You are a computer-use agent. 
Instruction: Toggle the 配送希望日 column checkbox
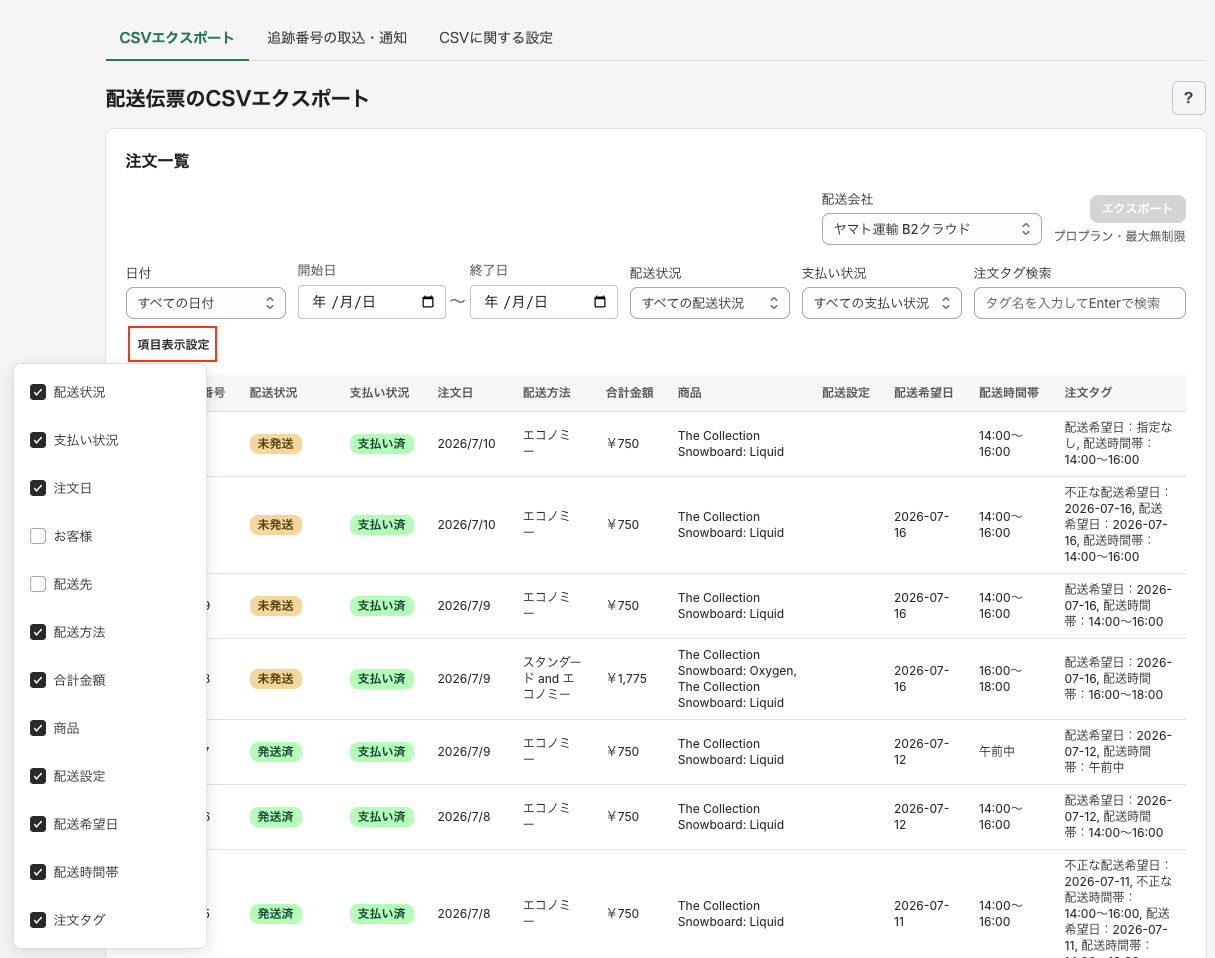(x=38, y=824)
